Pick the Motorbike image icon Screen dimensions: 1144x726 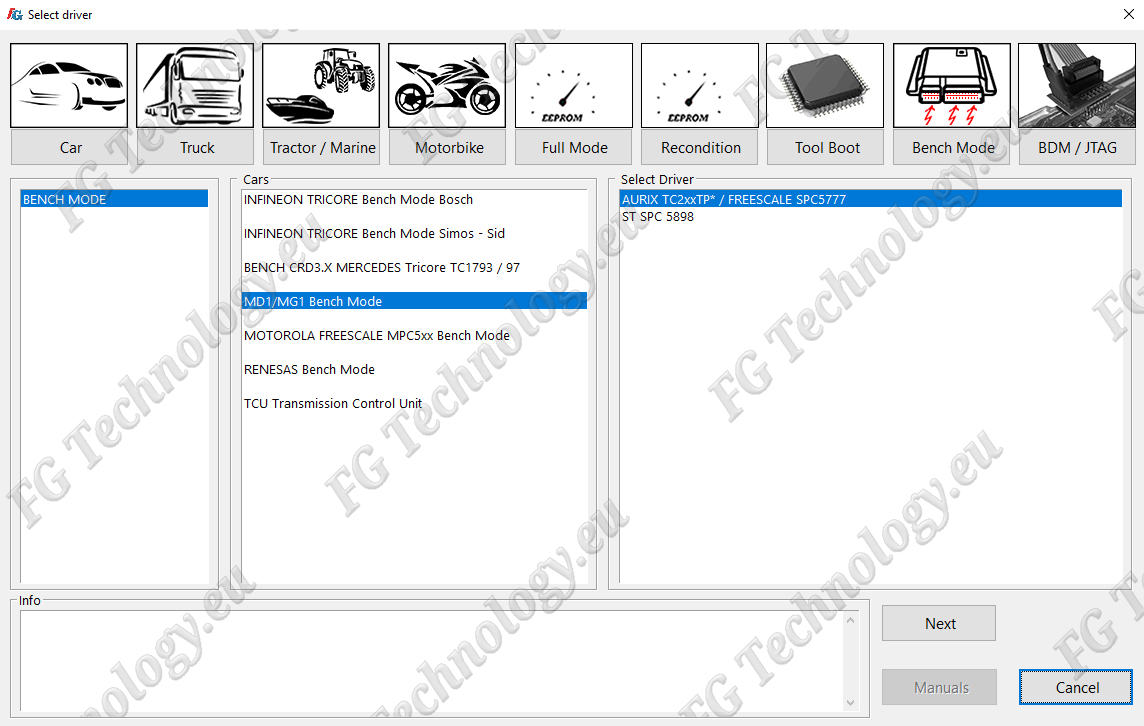[447, 86]
